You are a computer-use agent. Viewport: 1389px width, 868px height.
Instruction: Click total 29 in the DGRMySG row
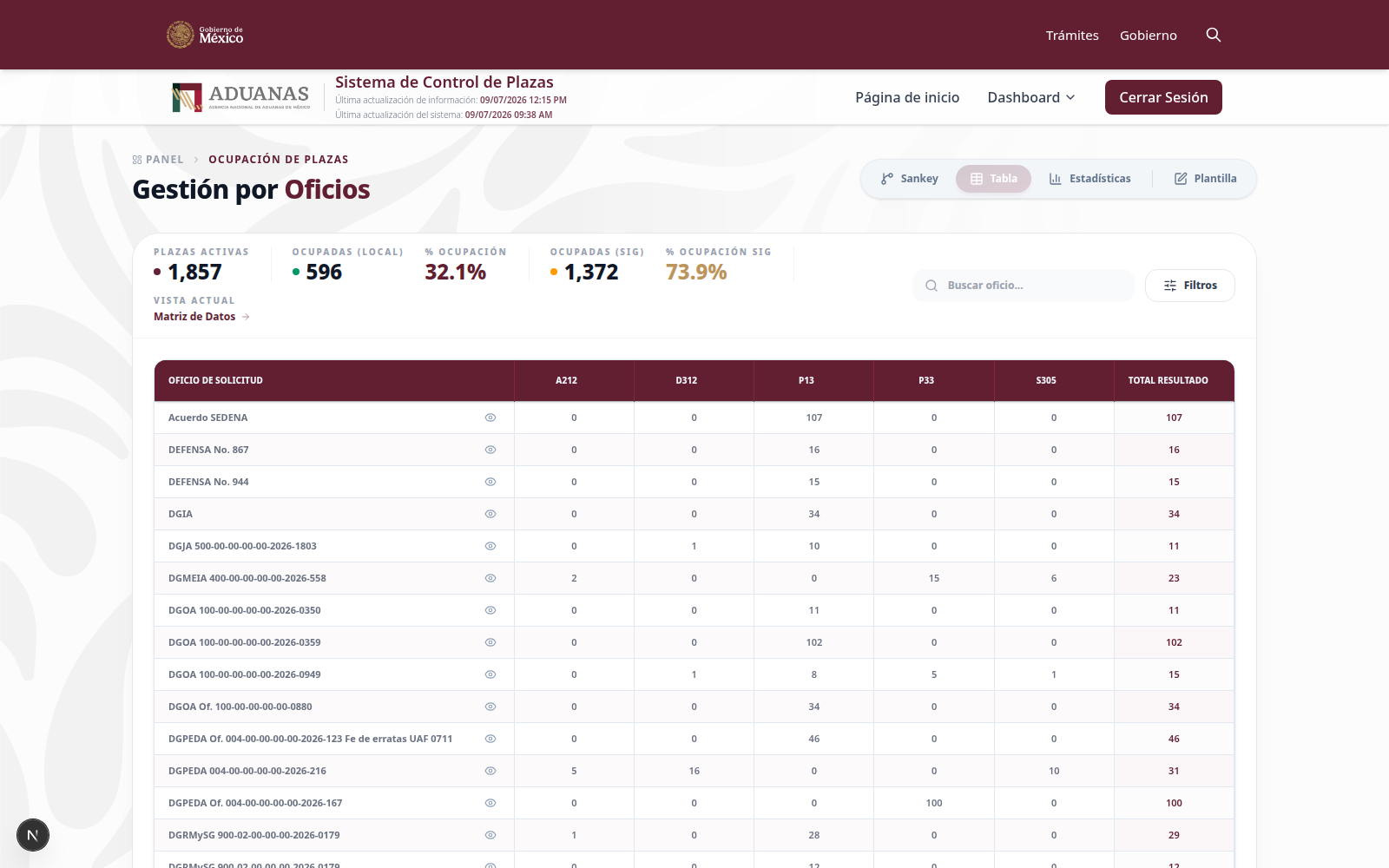(1174, 835)
